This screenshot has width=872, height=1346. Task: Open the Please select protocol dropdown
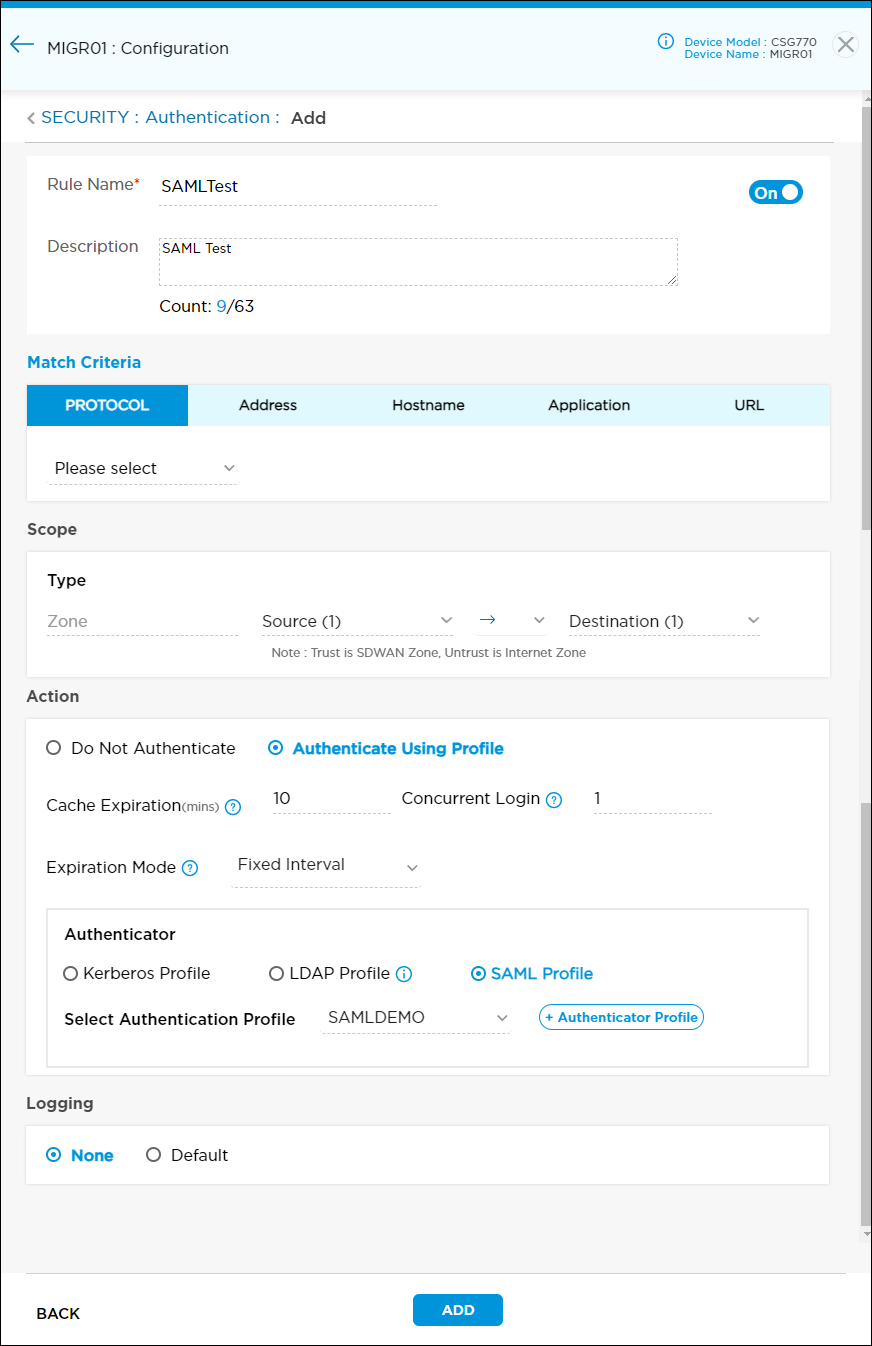143,468
